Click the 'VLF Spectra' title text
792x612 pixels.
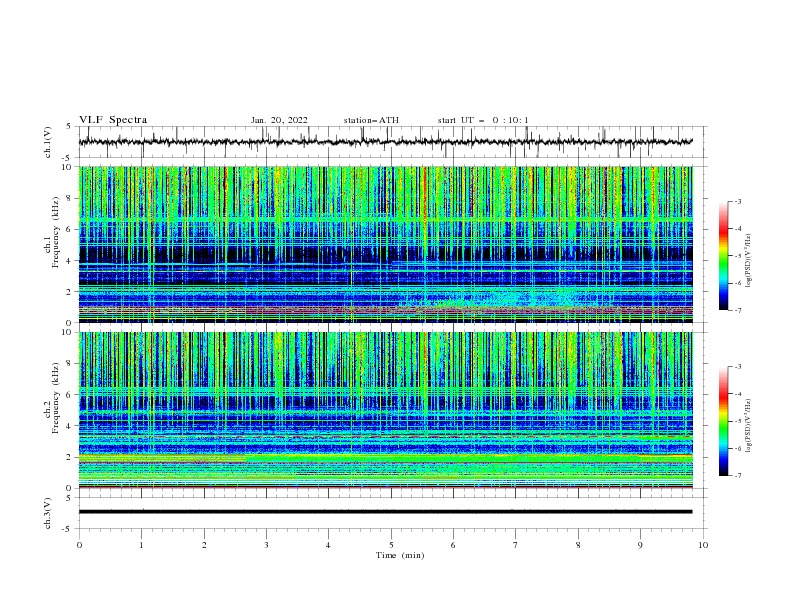point(113,120)
